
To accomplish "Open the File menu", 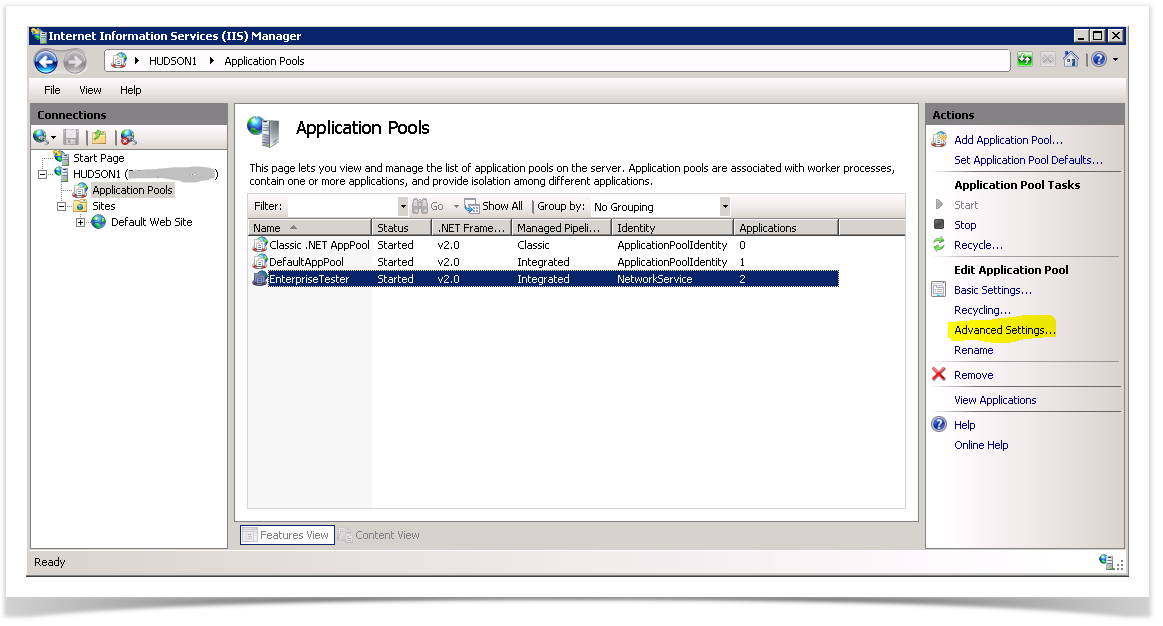I will [x=52, y=90].
